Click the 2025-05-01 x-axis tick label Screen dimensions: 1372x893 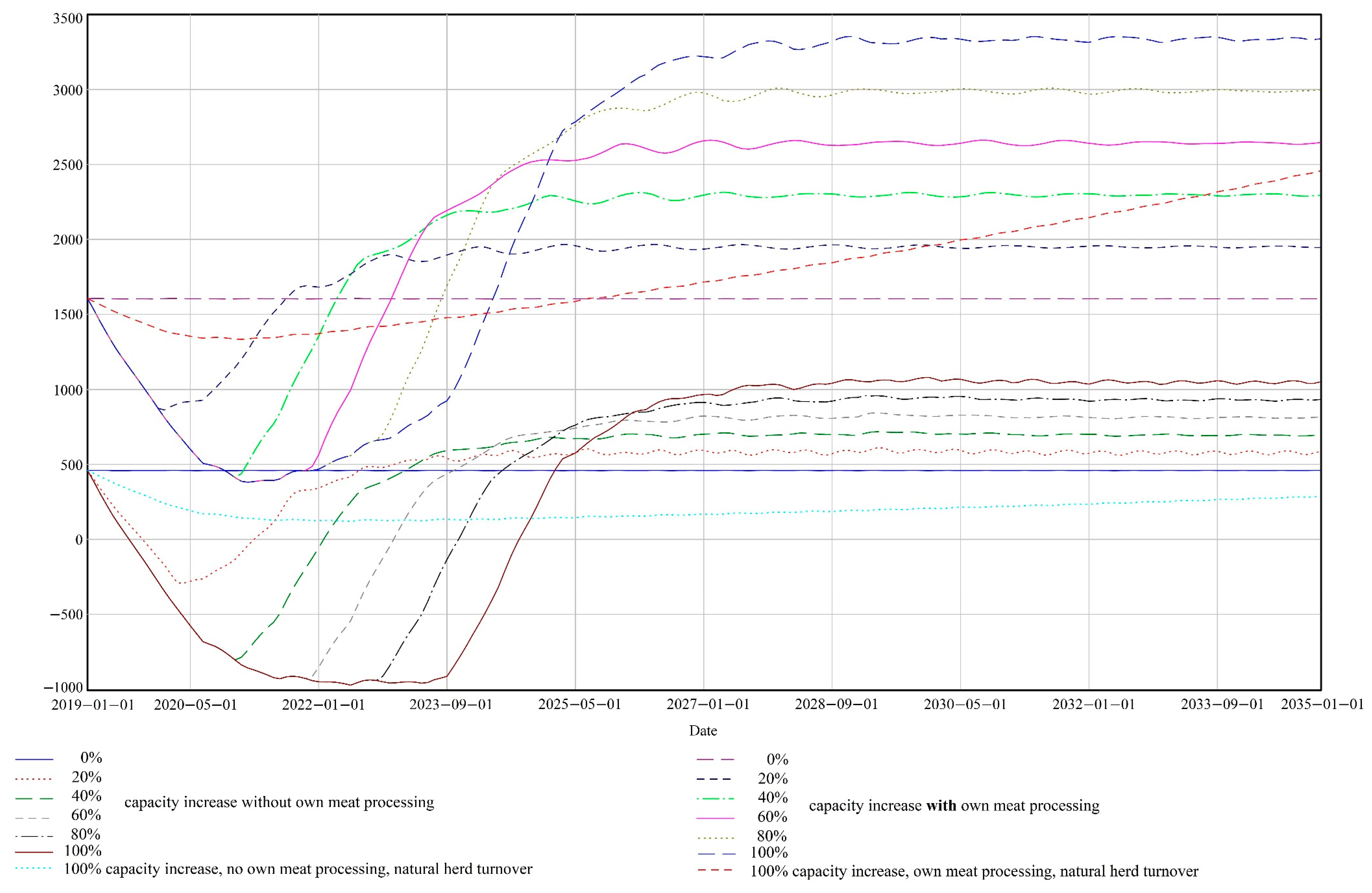(579, 705)
